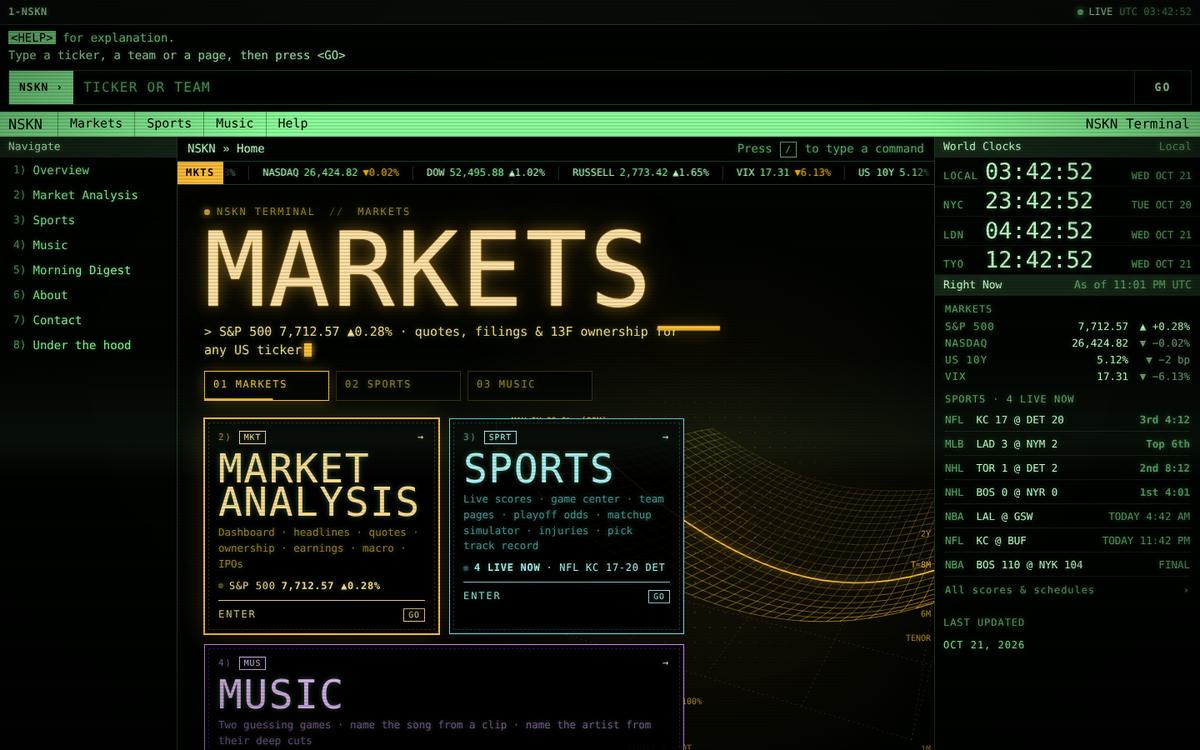Screen dimensions: 1200x750
Task: Click the RUSSELL 2,773.42 ticker entry
Action: click(x=640, y=173)
